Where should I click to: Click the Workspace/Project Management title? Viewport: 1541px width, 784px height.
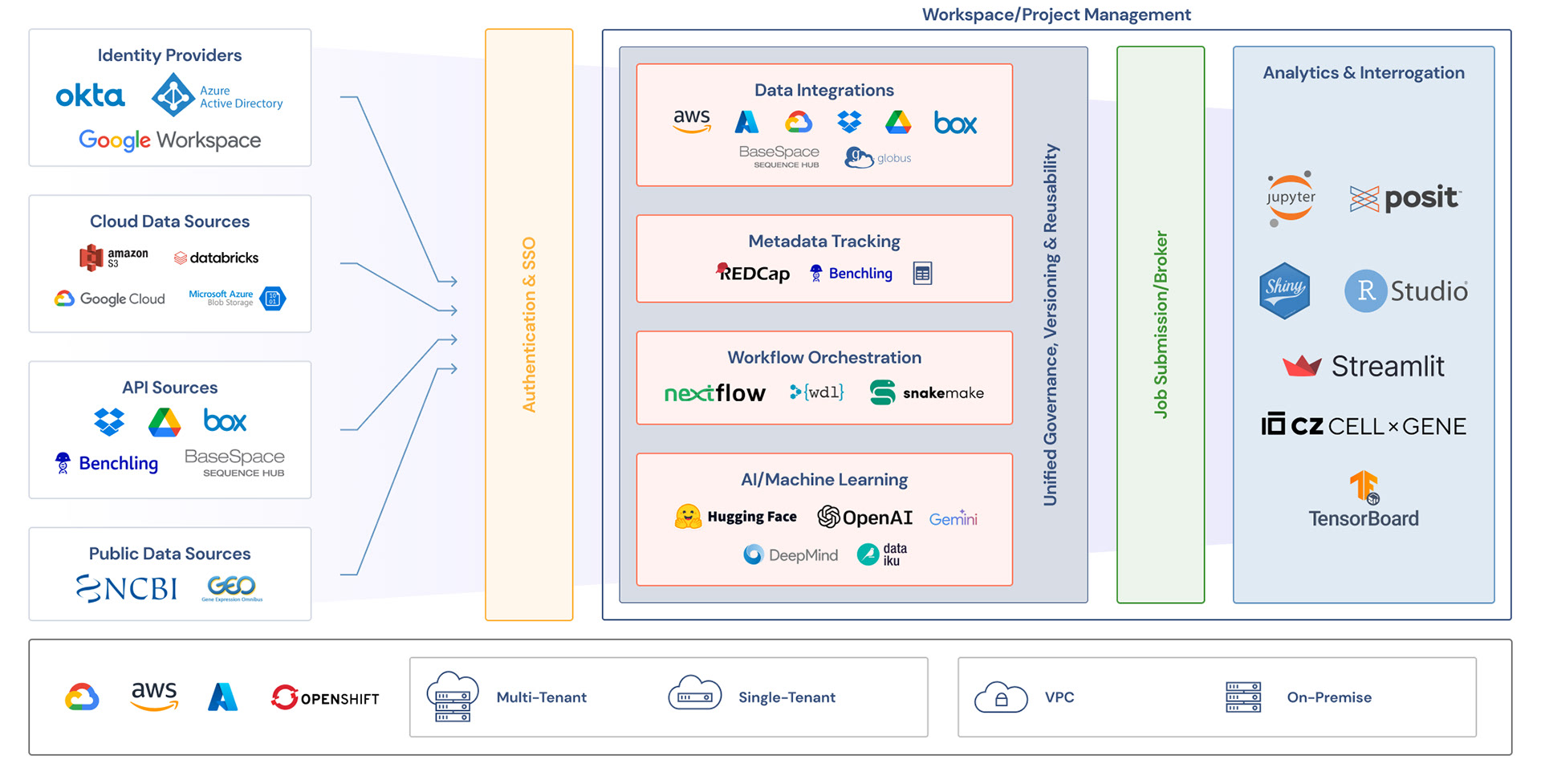[1056, 14]
